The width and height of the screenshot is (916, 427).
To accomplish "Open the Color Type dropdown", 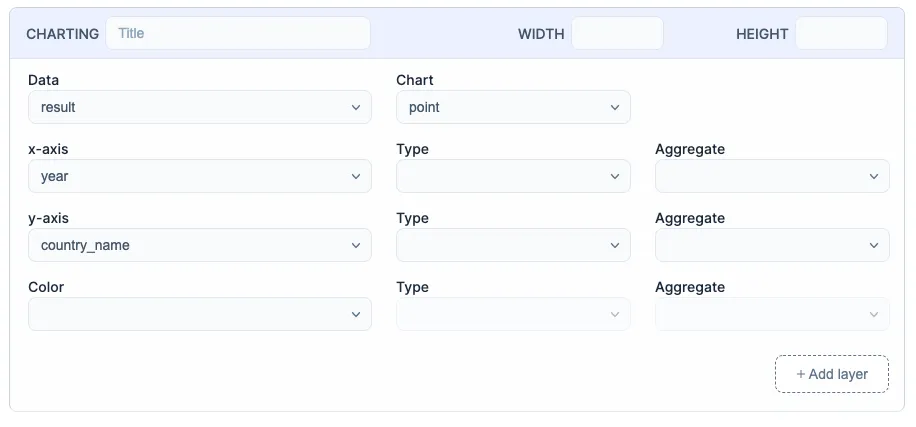I will click(513, 314).
